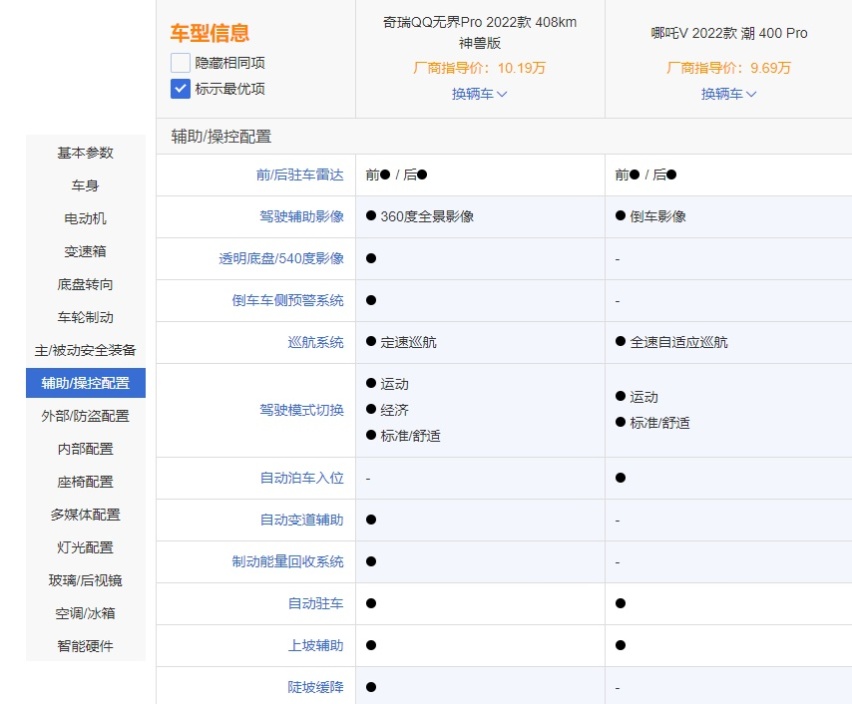Go to 内部配置 in sidebar

[x=85, y=449]
